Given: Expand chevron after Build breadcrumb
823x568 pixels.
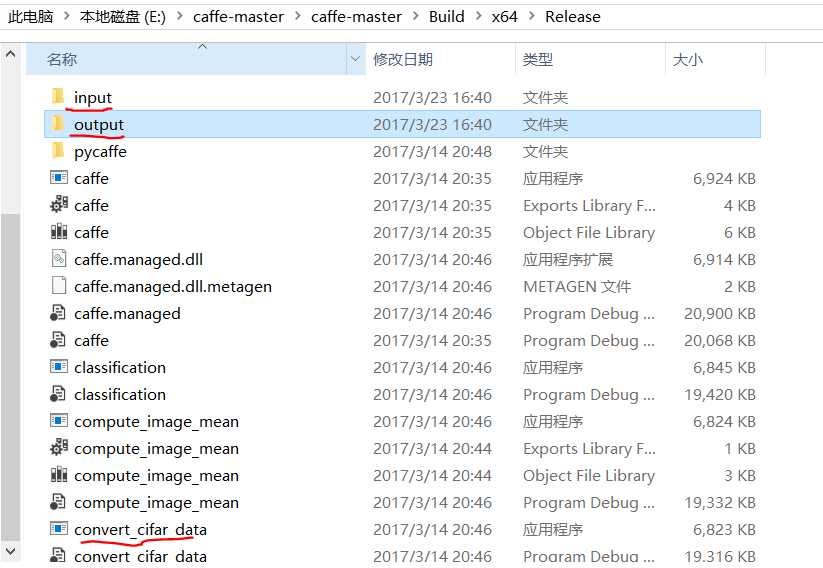Looking at the screenshot, I should coord(478,16).
